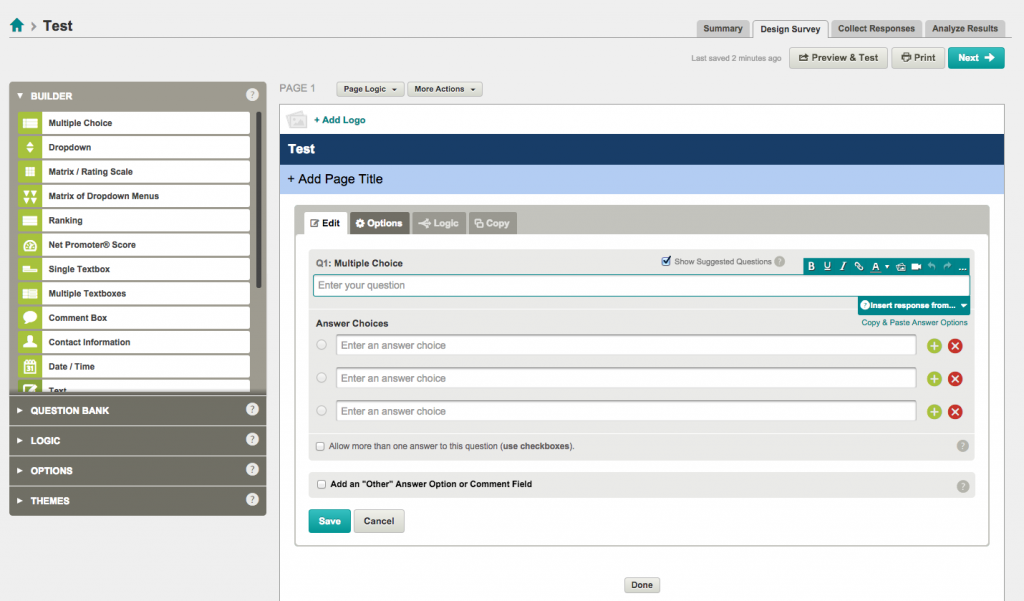Insert a hyperlink using the chain icon

(x=859, y=266)
